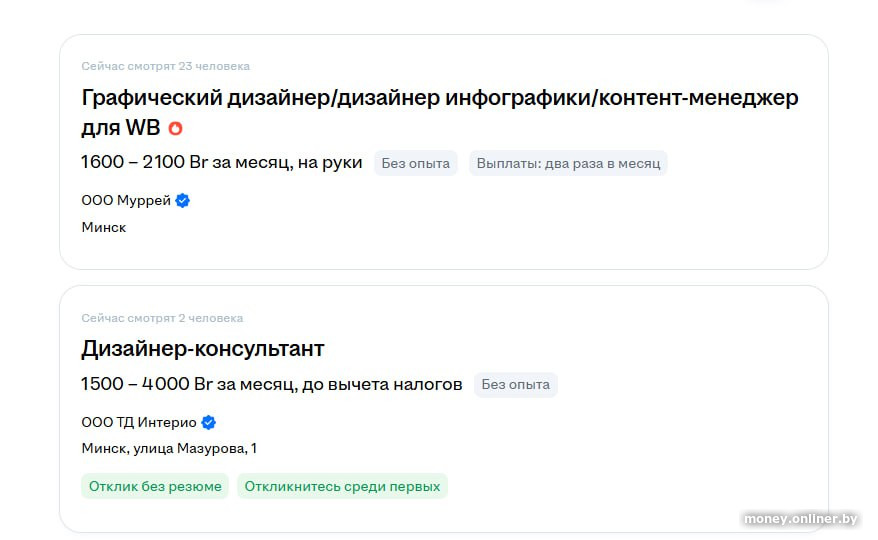This screenshot has width=878, height=540.
Task: Click the verified badge beside ООО Муррей
Action: point(182,200)
